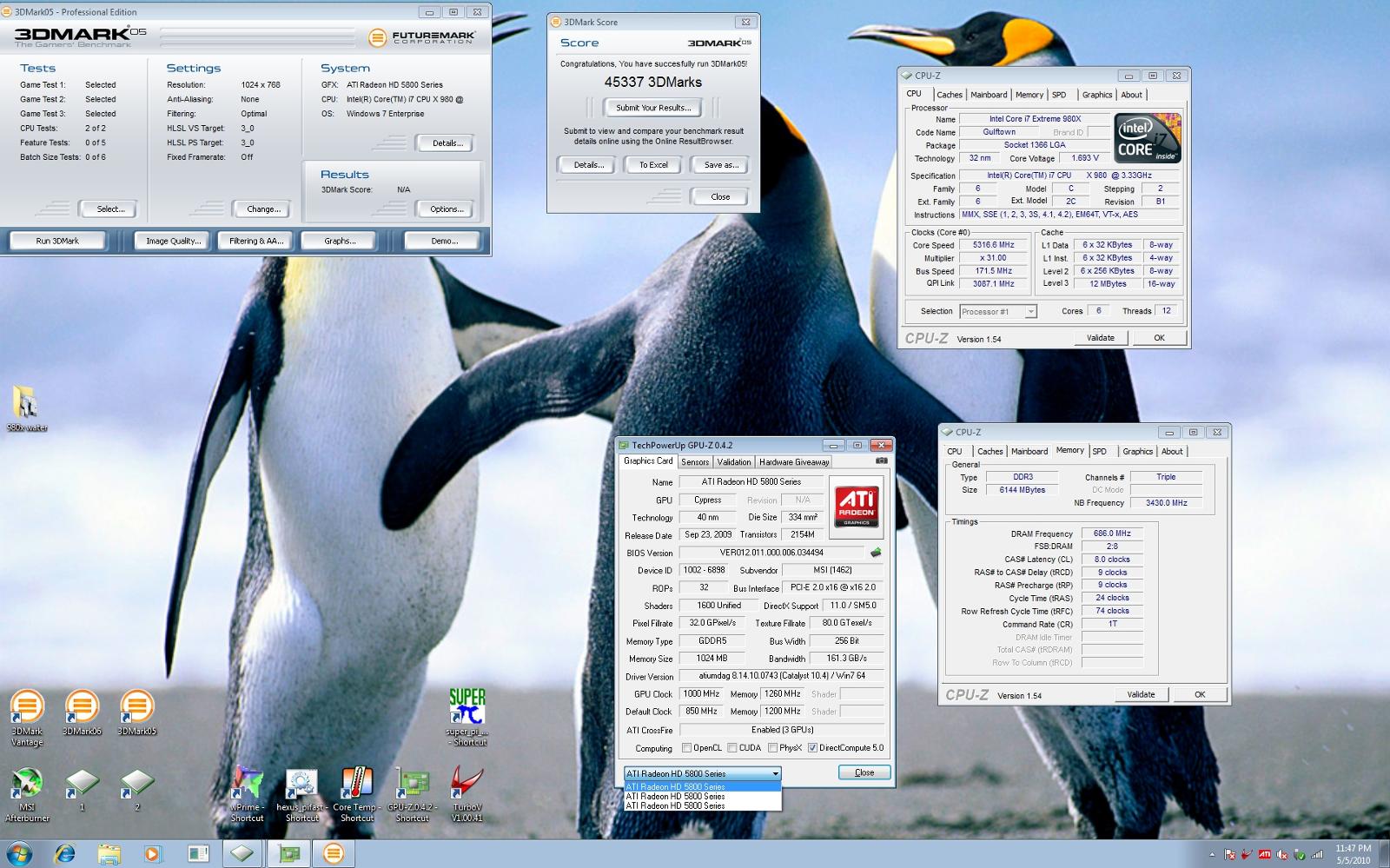The height and width of the screenshot is (868, 1390).
Task: Open the Caches tab in the upper CPU-Z window
Action: (x=949, y=95)
